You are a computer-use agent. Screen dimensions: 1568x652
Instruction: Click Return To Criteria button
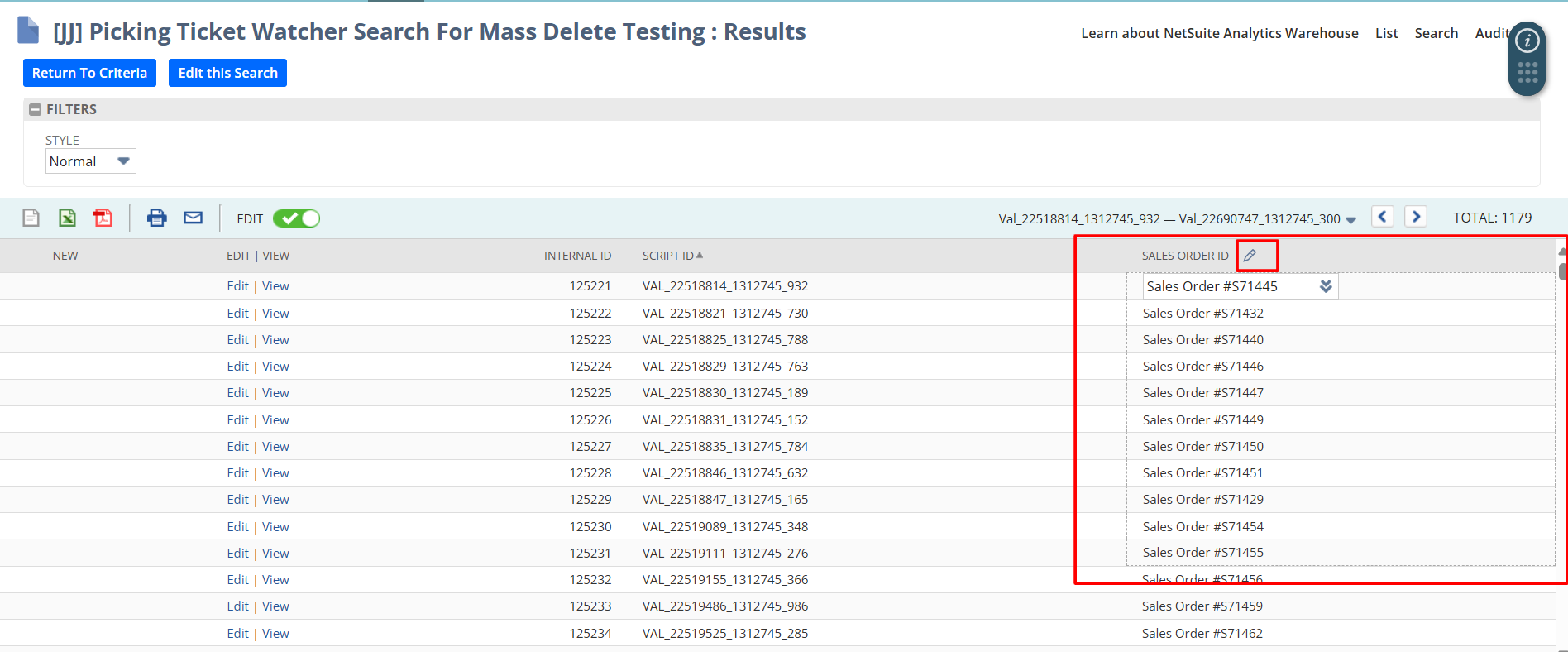click(89, 73)
